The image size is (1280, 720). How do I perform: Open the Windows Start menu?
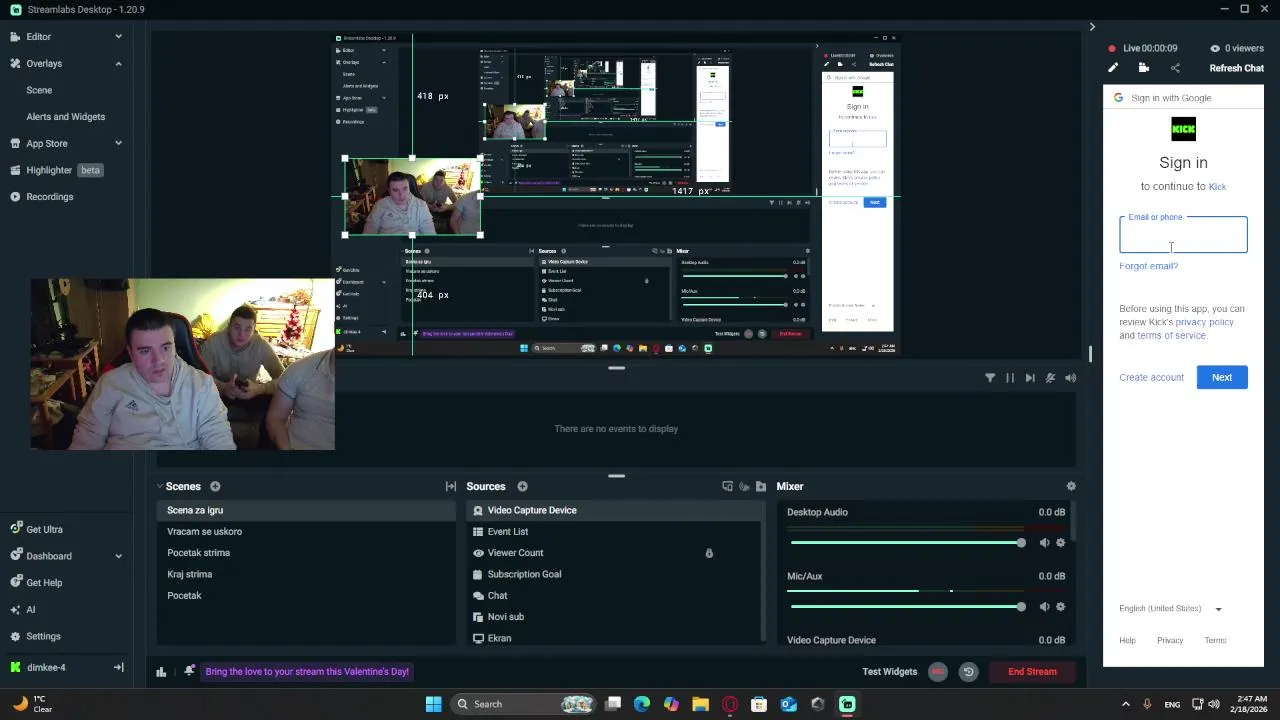[x=433, y=704]
